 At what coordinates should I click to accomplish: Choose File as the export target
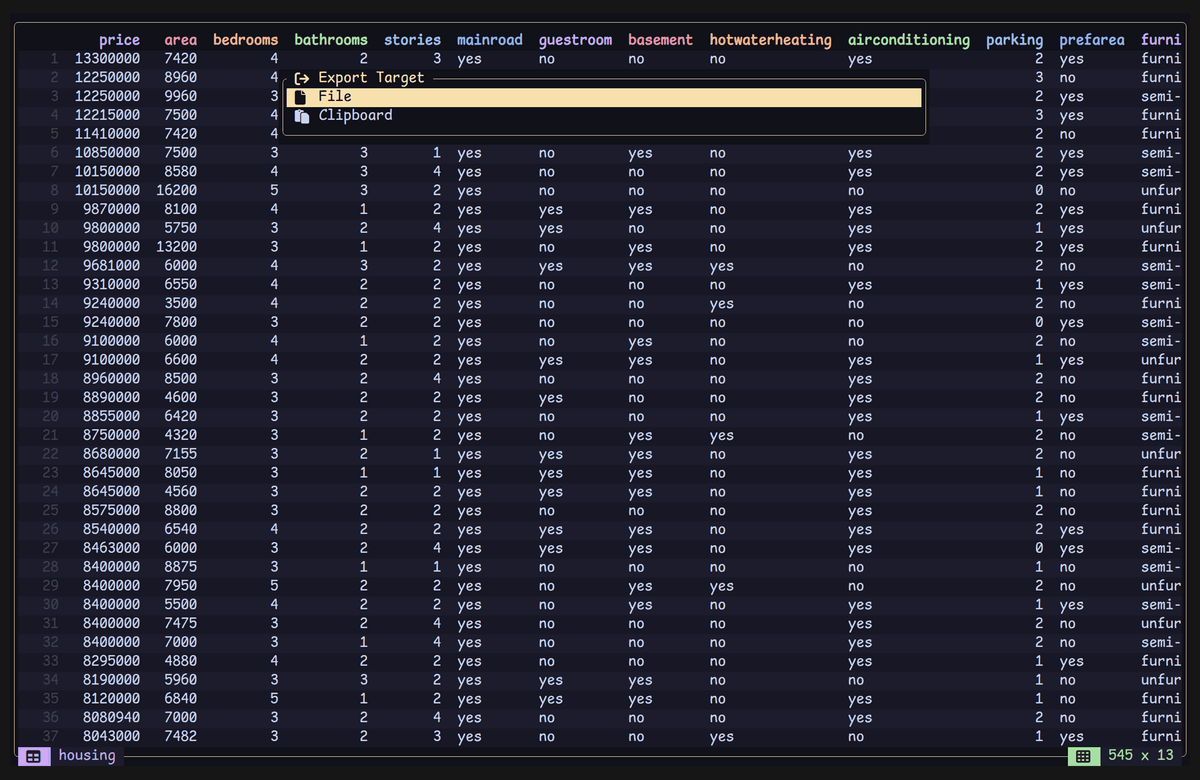604,97
